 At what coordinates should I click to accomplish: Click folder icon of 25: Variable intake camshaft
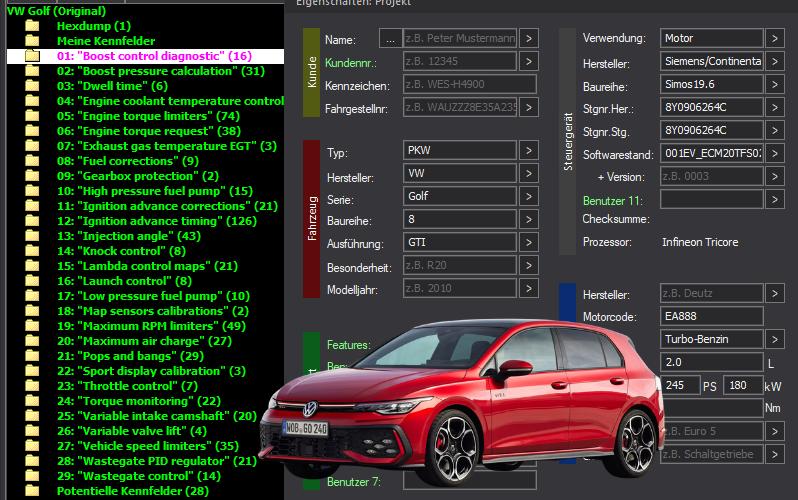[32, 415]
